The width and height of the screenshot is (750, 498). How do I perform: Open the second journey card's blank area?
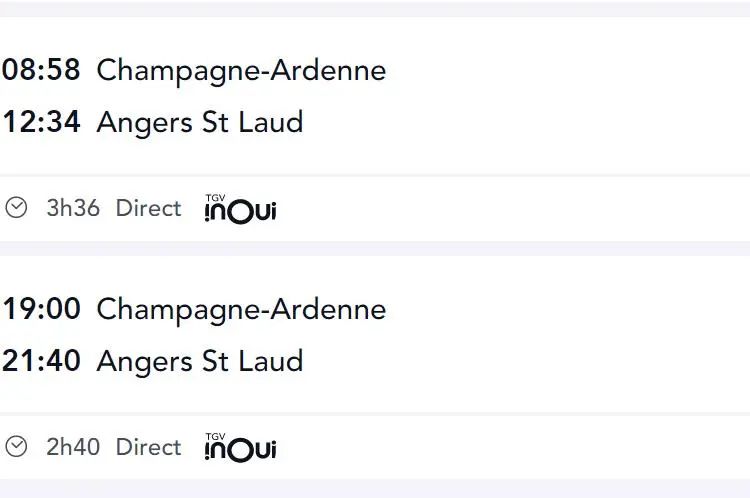[564, 335]
